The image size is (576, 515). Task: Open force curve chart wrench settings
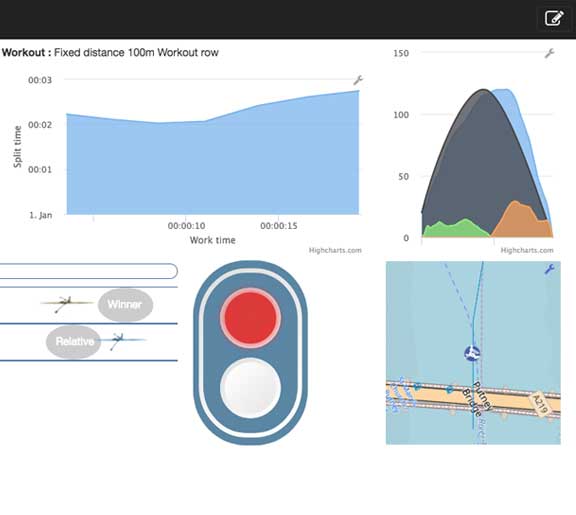click(x=549, y=53)
